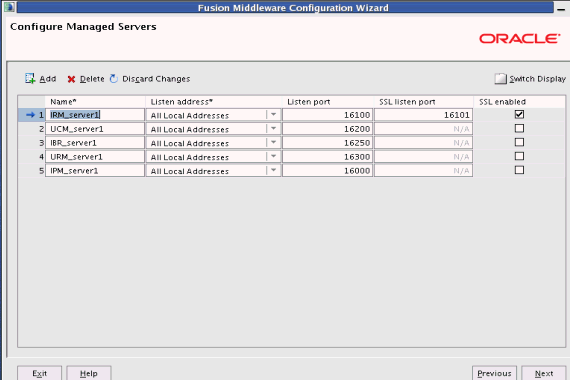
Task: Proceed with the Next button
Action: coord(544,373)
